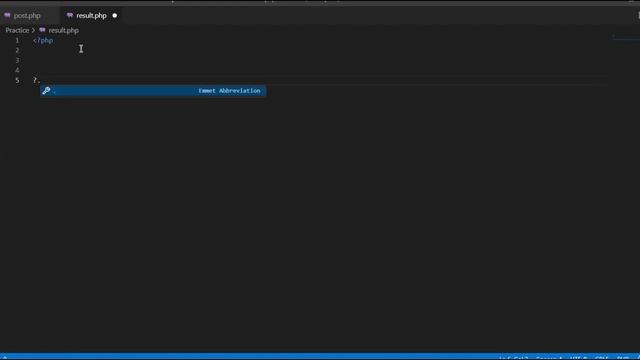Click line number 1 in gutter
Image resolution: width=640 pixels, height=360 pixels.
pyautogui.click(x=17, y=40)
